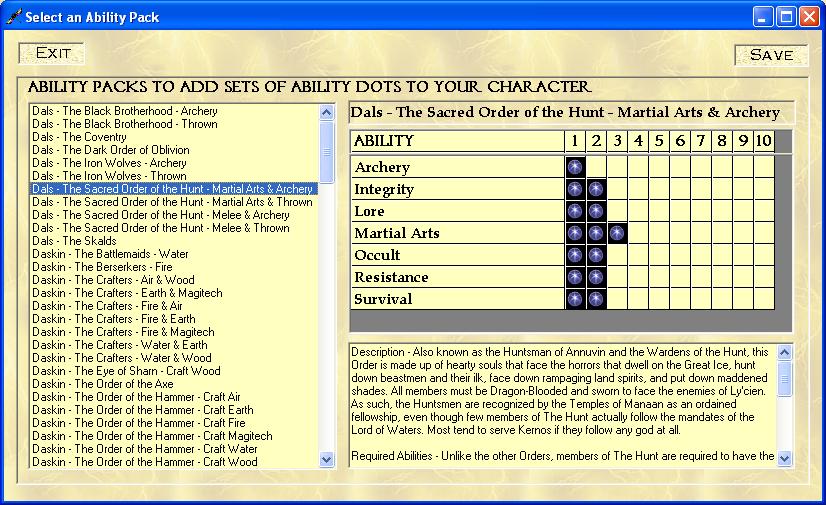Click the description scroll-up arrow

(784, 352)
